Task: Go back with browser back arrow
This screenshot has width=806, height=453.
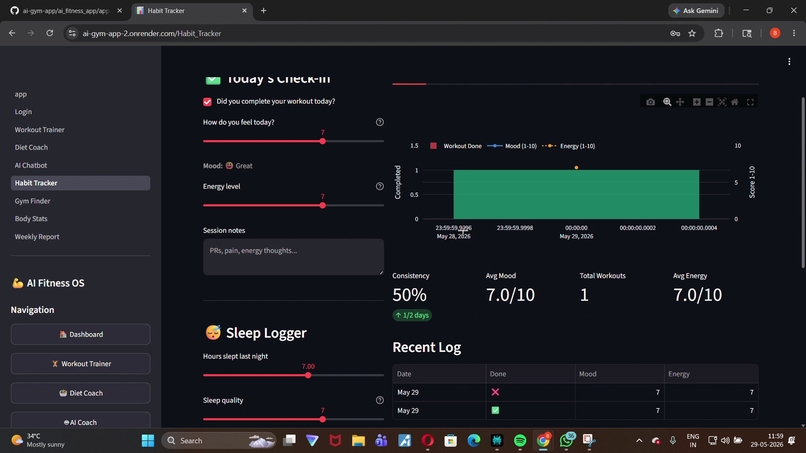Action: point(12,33)
